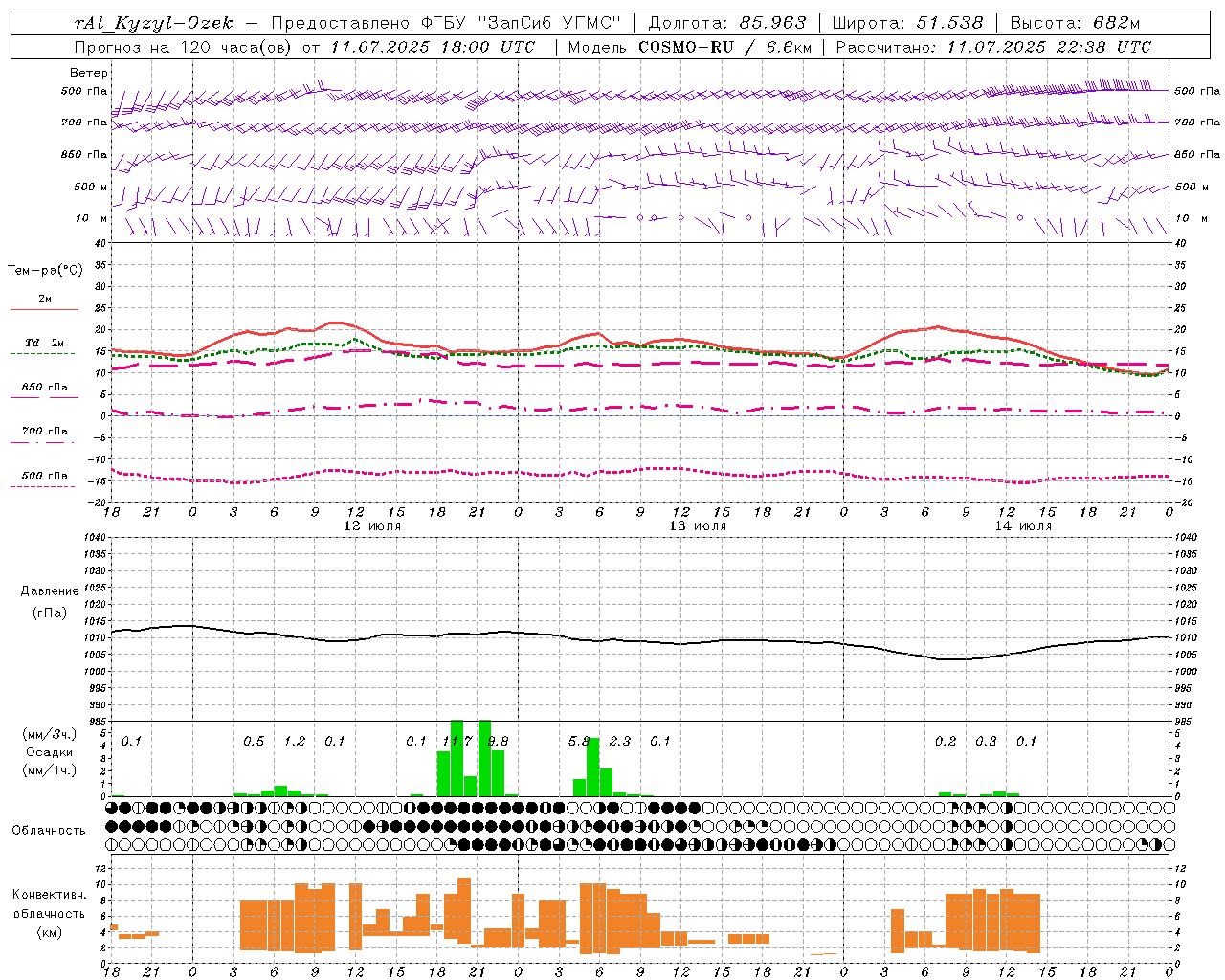
Task: Click the (мм/1ч.) precipitation unit label
Action: coord(50,770)
